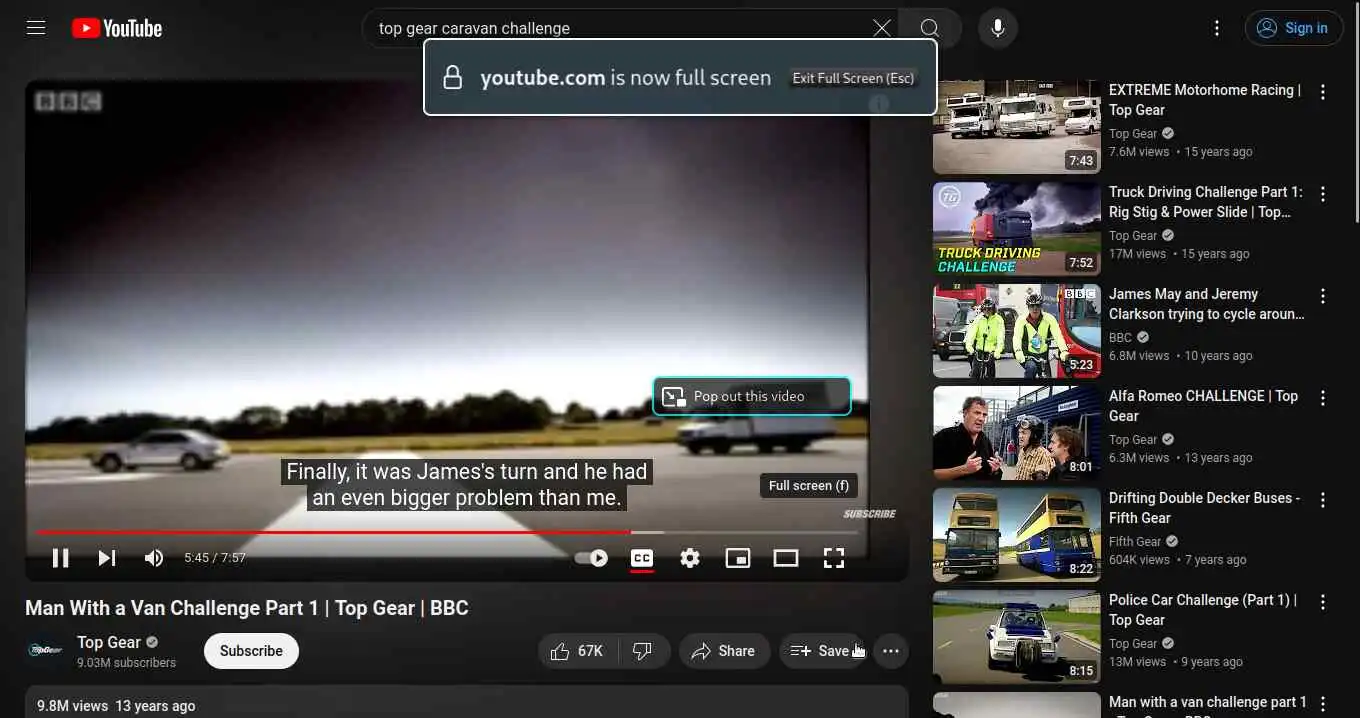This screenshot has height=718, width=1360.
Task: Open options menu for James May cycling video
Action: (x=1323, y=296)
